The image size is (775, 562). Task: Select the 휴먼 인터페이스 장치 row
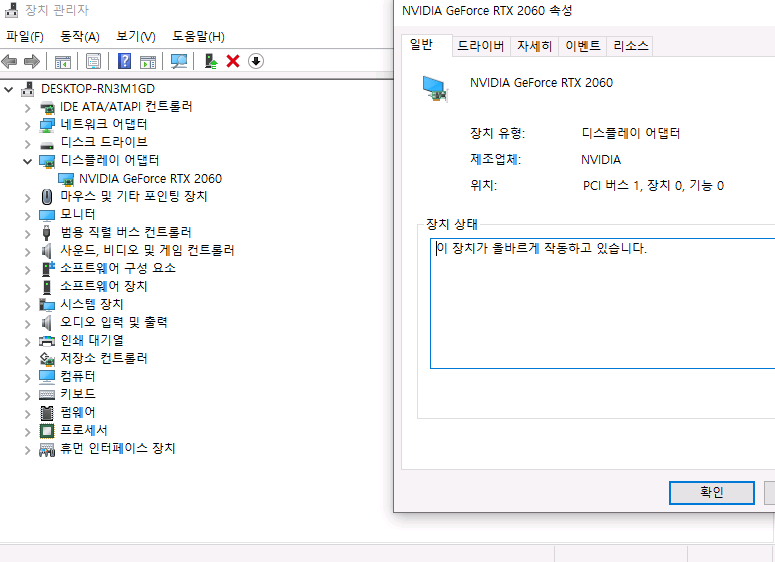click(118, 448)
